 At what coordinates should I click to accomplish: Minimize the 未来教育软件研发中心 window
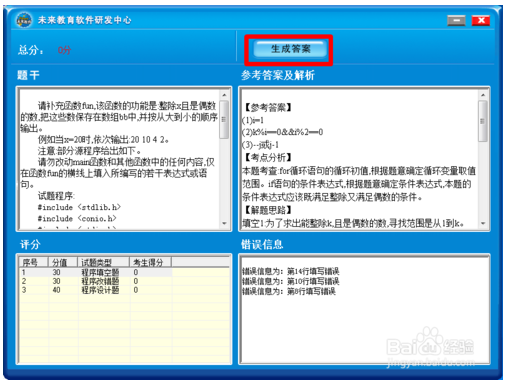pyautogui.click(x=456, y=20)
